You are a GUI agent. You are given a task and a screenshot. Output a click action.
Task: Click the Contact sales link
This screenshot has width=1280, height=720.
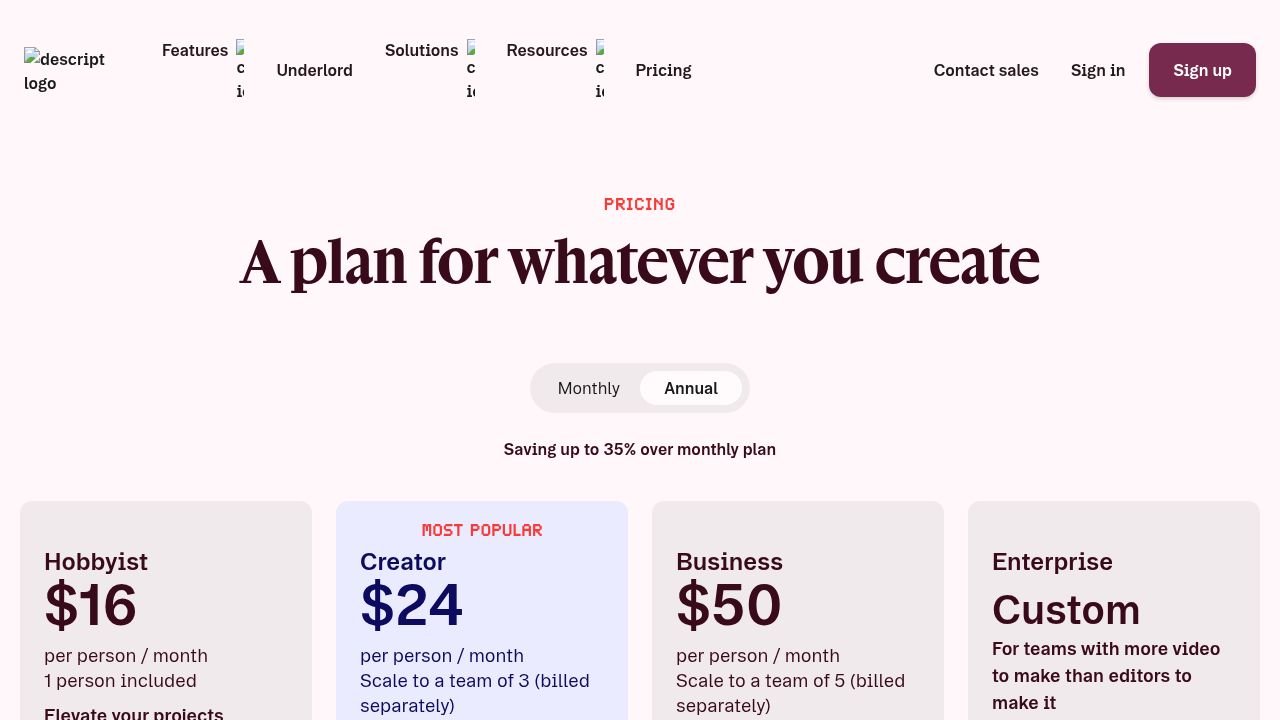pyautogui.click(x=986, y=70)
